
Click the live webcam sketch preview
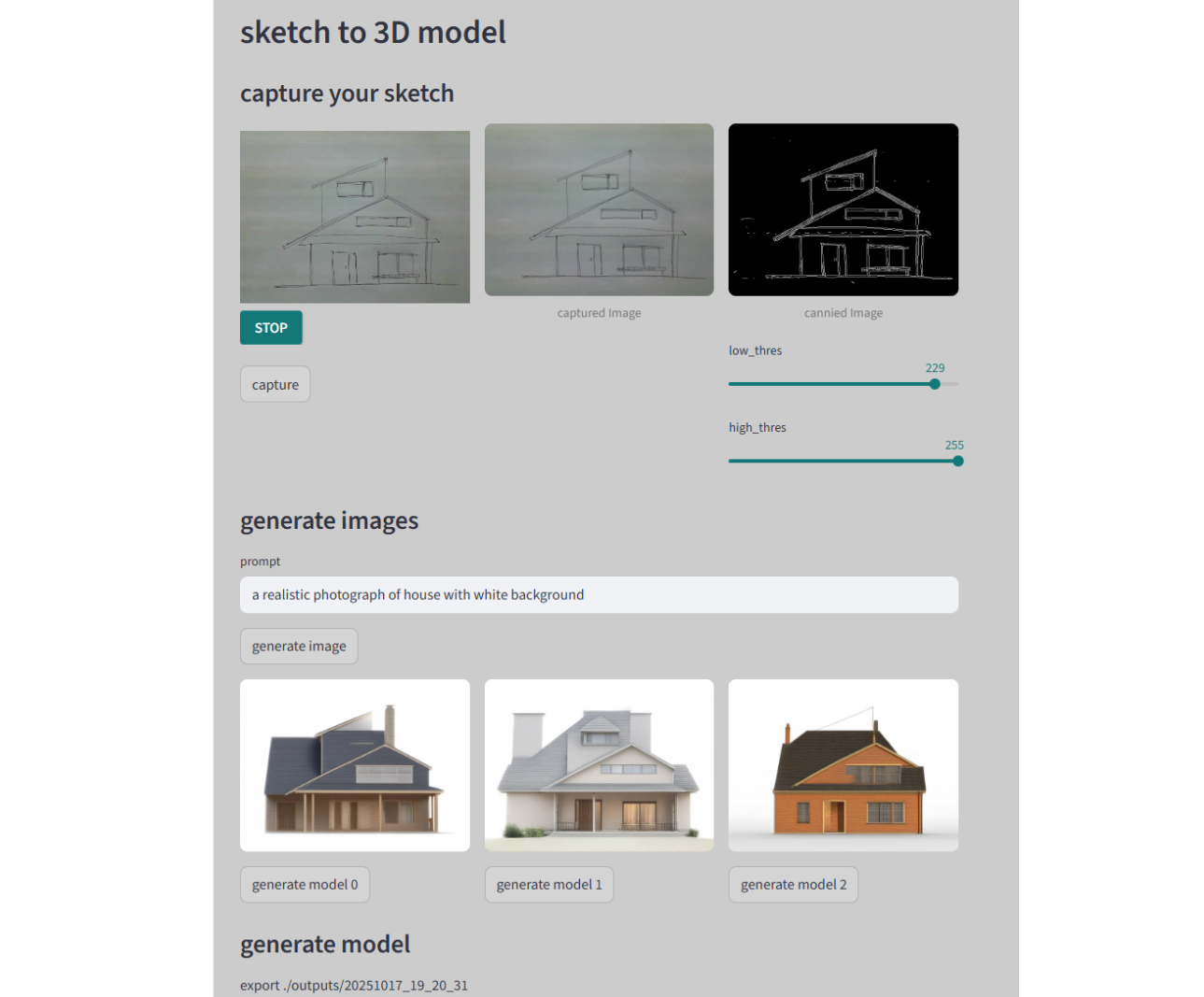click(355, 217)
